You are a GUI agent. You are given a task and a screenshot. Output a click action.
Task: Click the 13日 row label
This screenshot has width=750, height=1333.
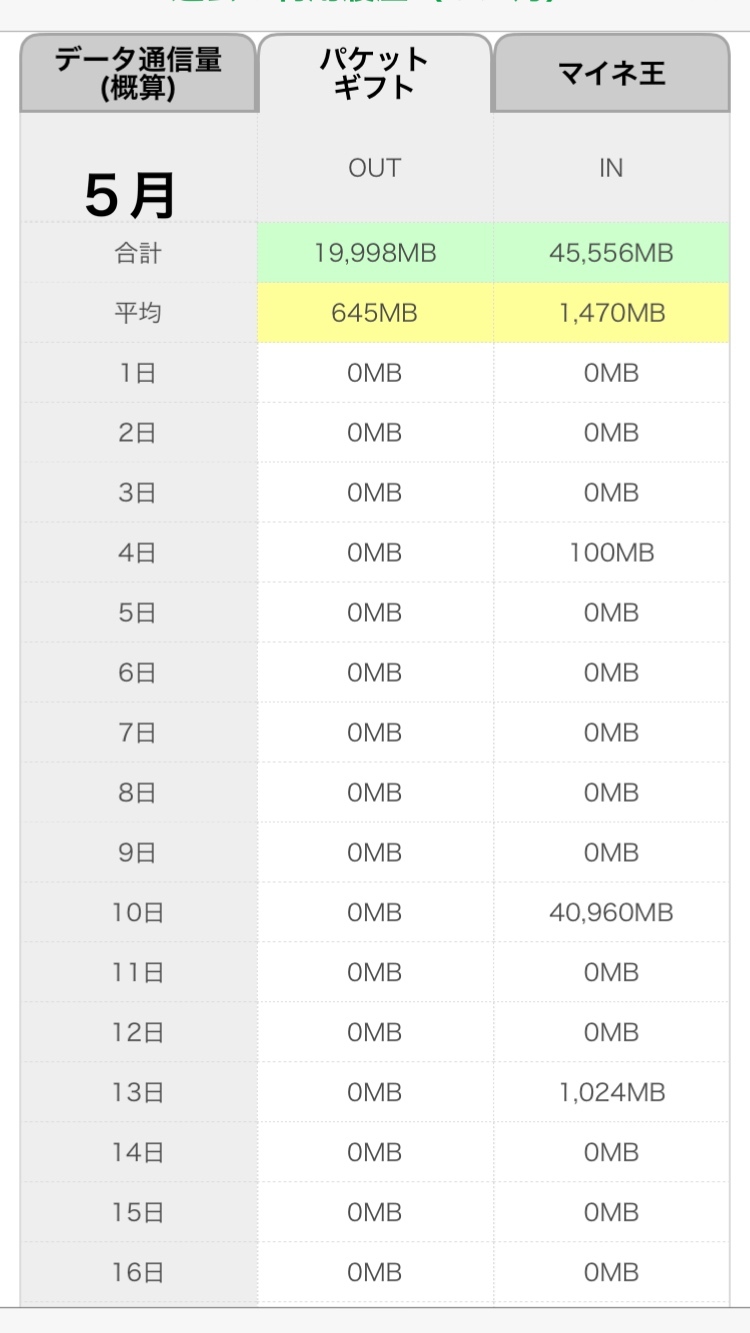pyautogui.click(x=138, y=1092)
